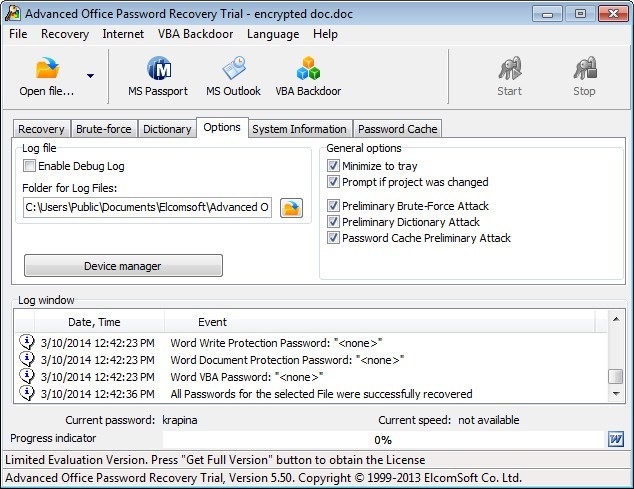This screenshot has height=489, width=634.
Task: Open the Help menu
Action: [325, 34]
